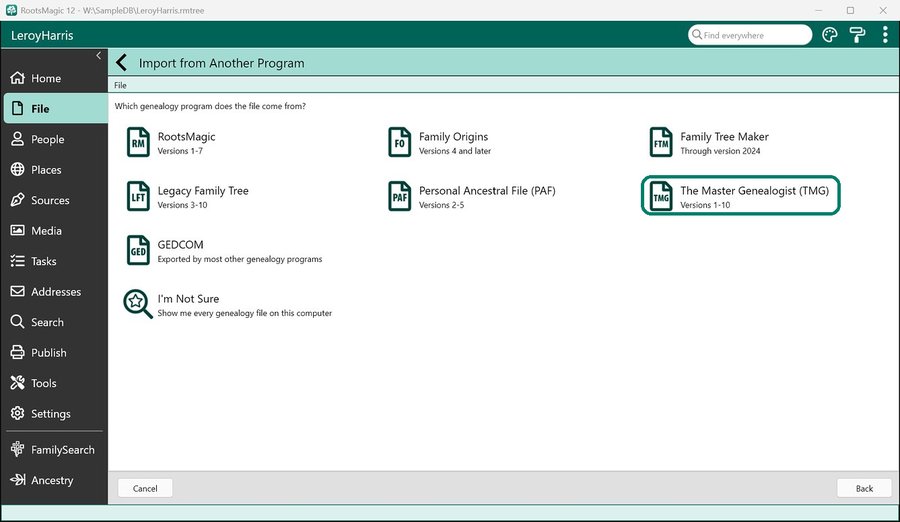Close the RootsMagic window
The image size is (900, 522).
point(883,10)
